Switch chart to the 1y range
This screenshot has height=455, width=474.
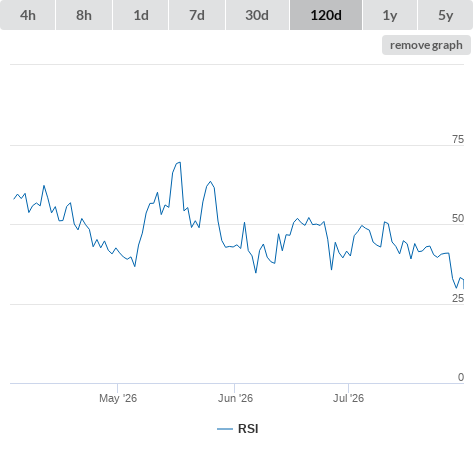(390, 15)
